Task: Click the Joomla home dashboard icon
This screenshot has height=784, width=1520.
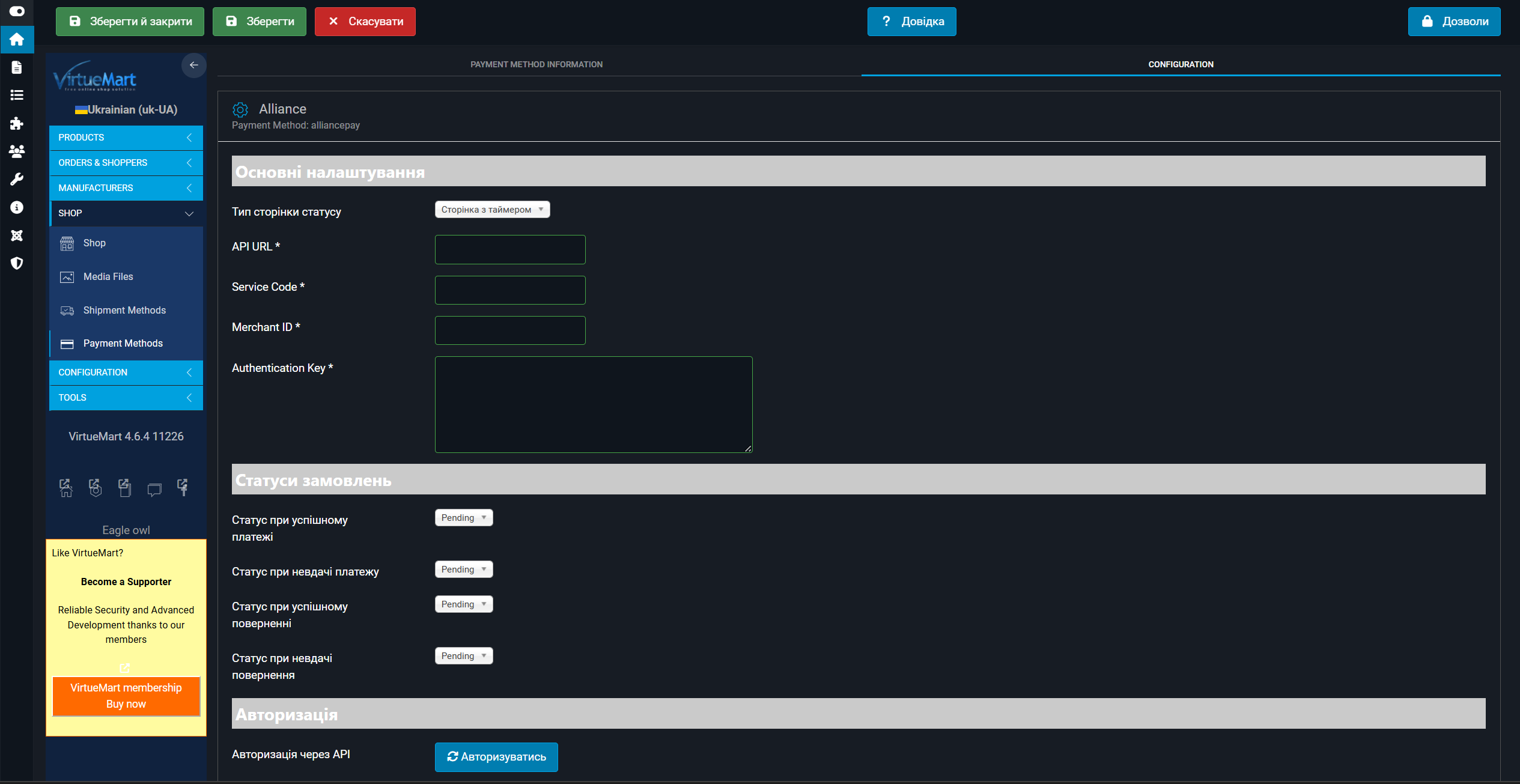Action: (x=17, y=40)
